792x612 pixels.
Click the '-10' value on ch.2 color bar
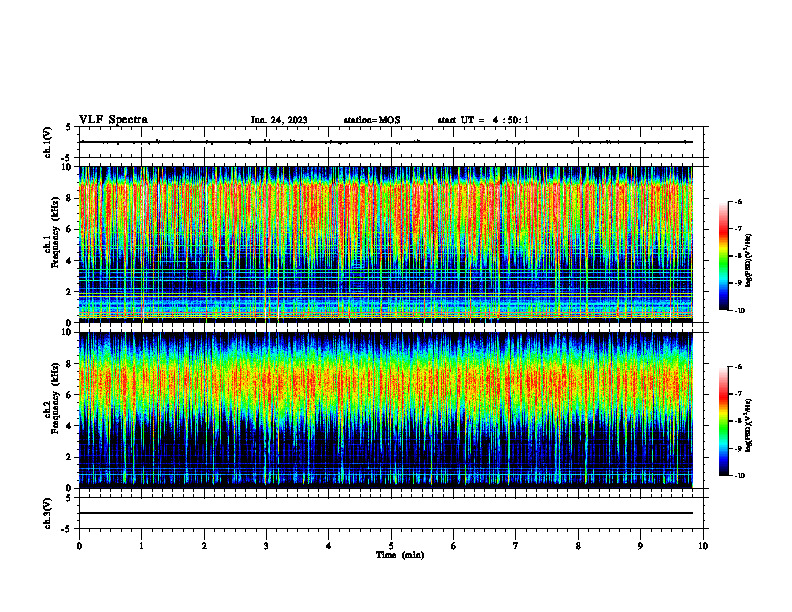[739, 476]
